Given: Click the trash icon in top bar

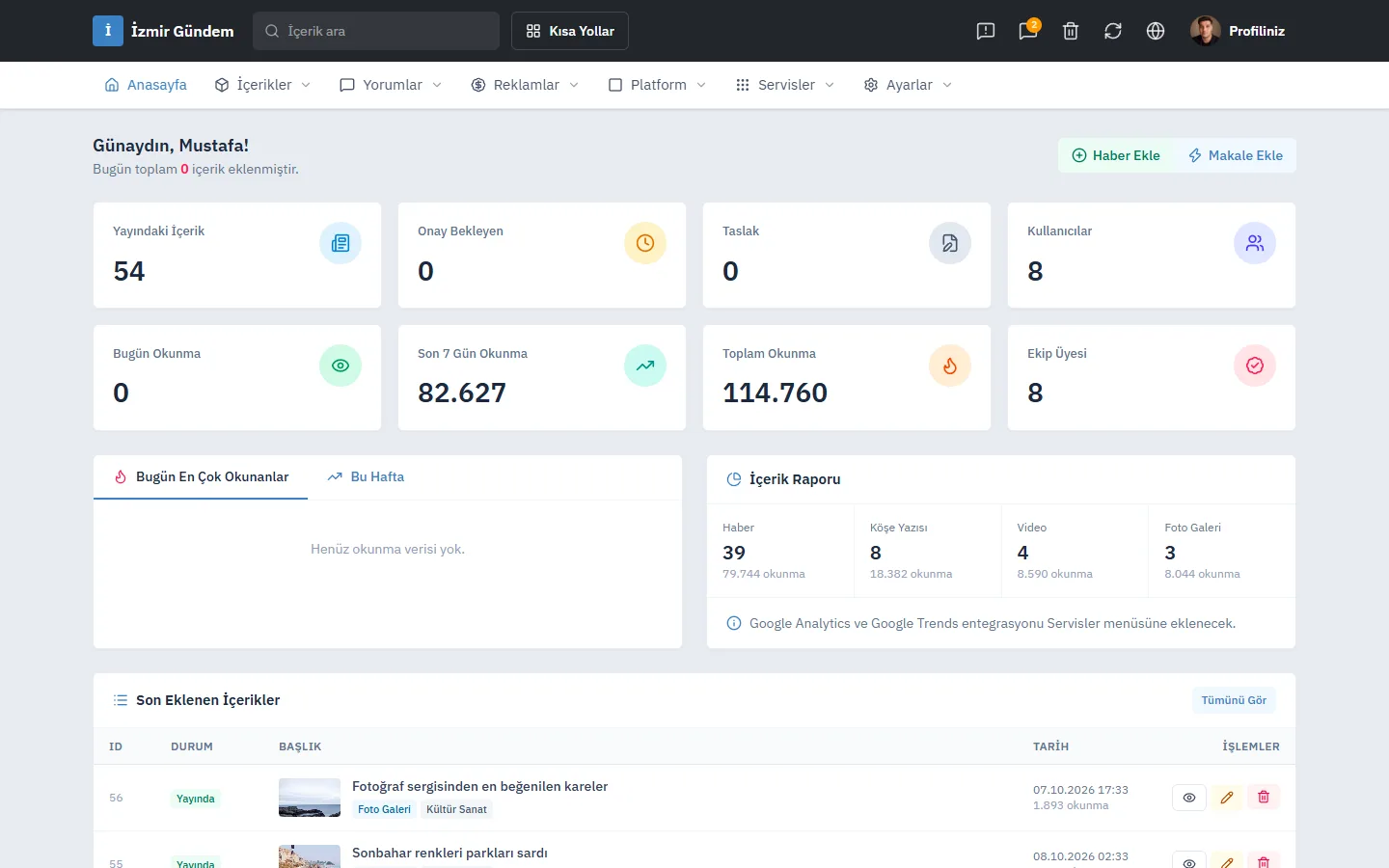Looking at the screenshot, I should (x=1071, y=31).
